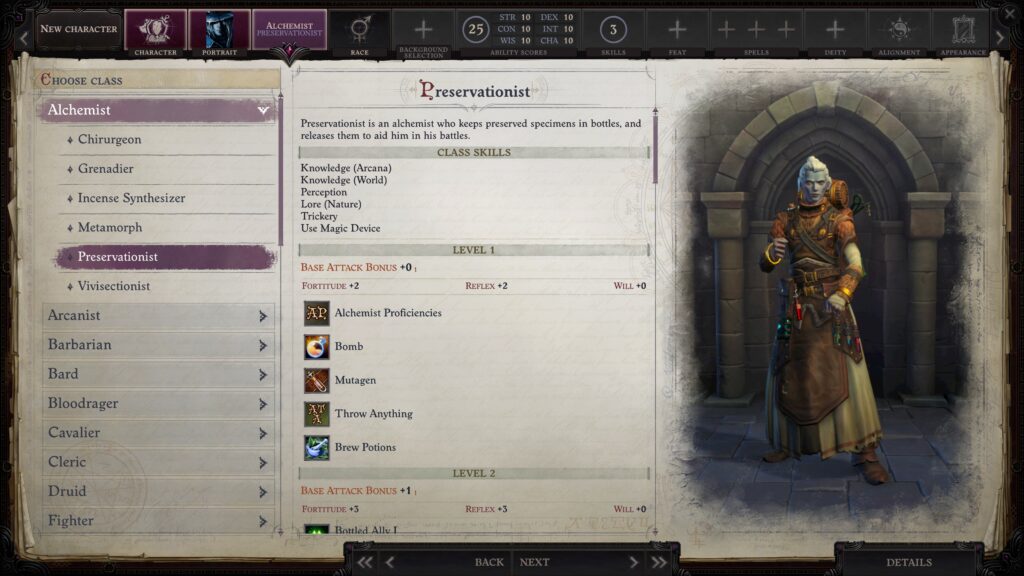Select the Chirurgeon archetype

tap(167, 140)
